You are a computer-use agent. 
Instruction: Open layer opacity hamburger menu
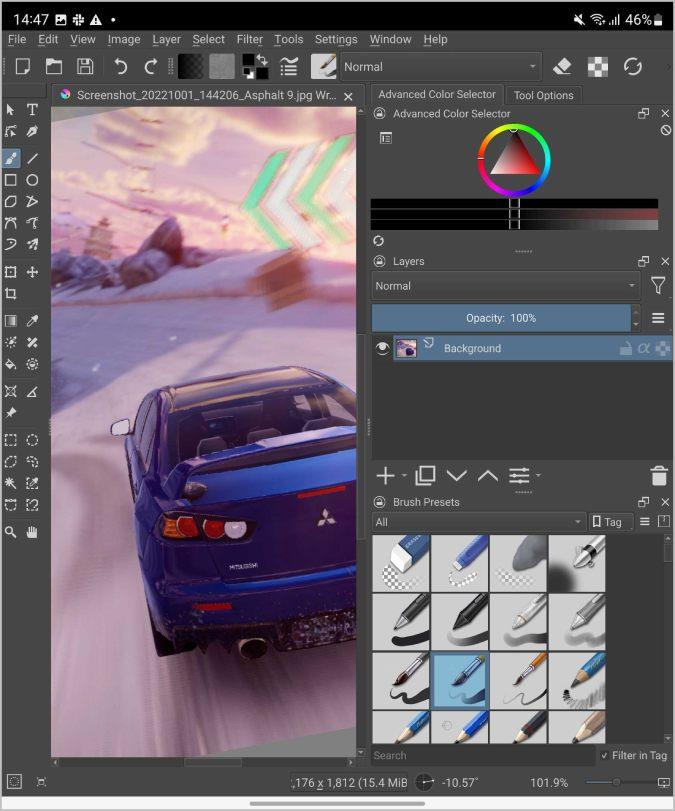pyautogui.click(x=658, y=318)
